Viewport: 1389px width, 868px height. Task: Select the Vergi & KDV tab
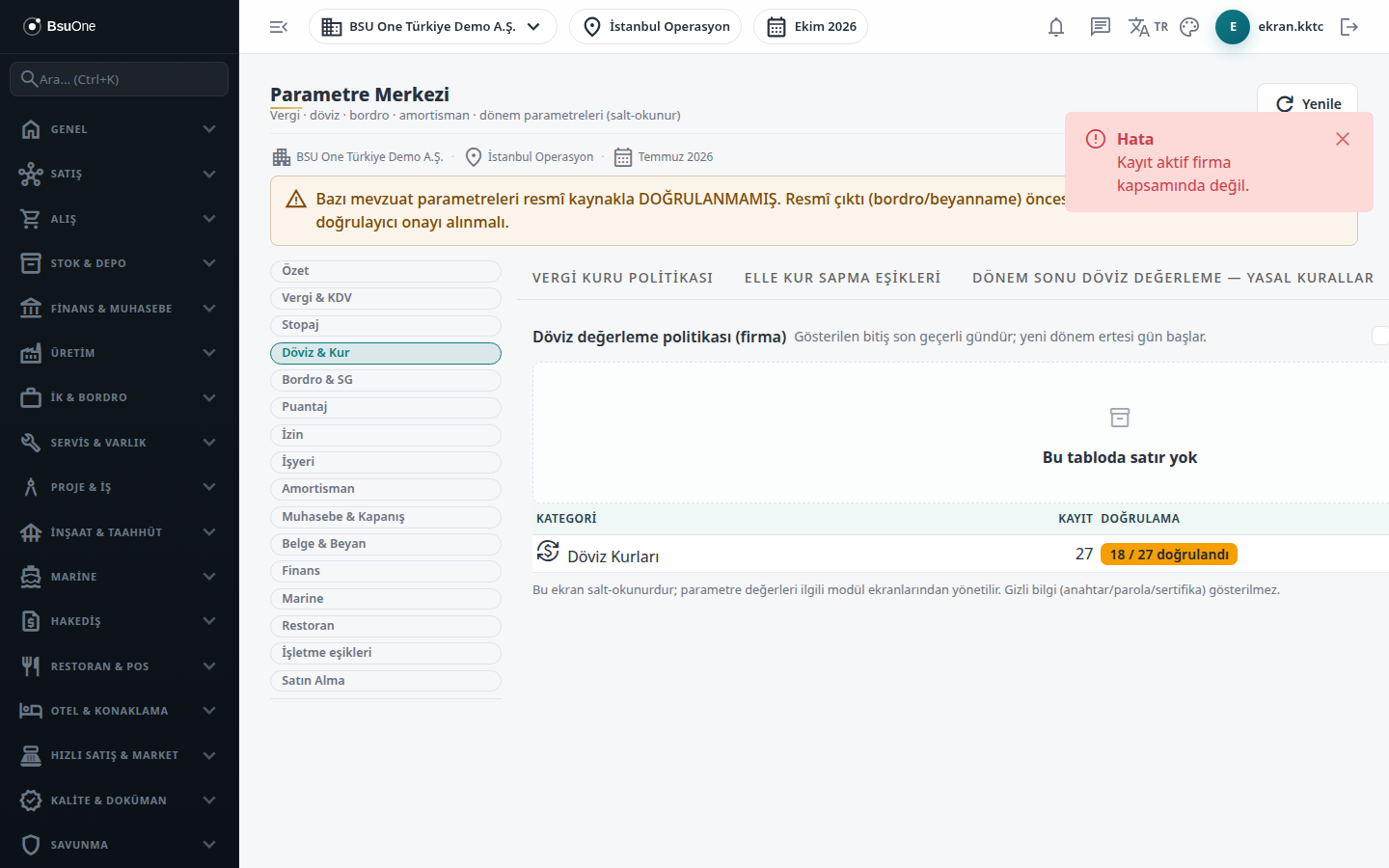pyautogui.click(x=386, y=298)
